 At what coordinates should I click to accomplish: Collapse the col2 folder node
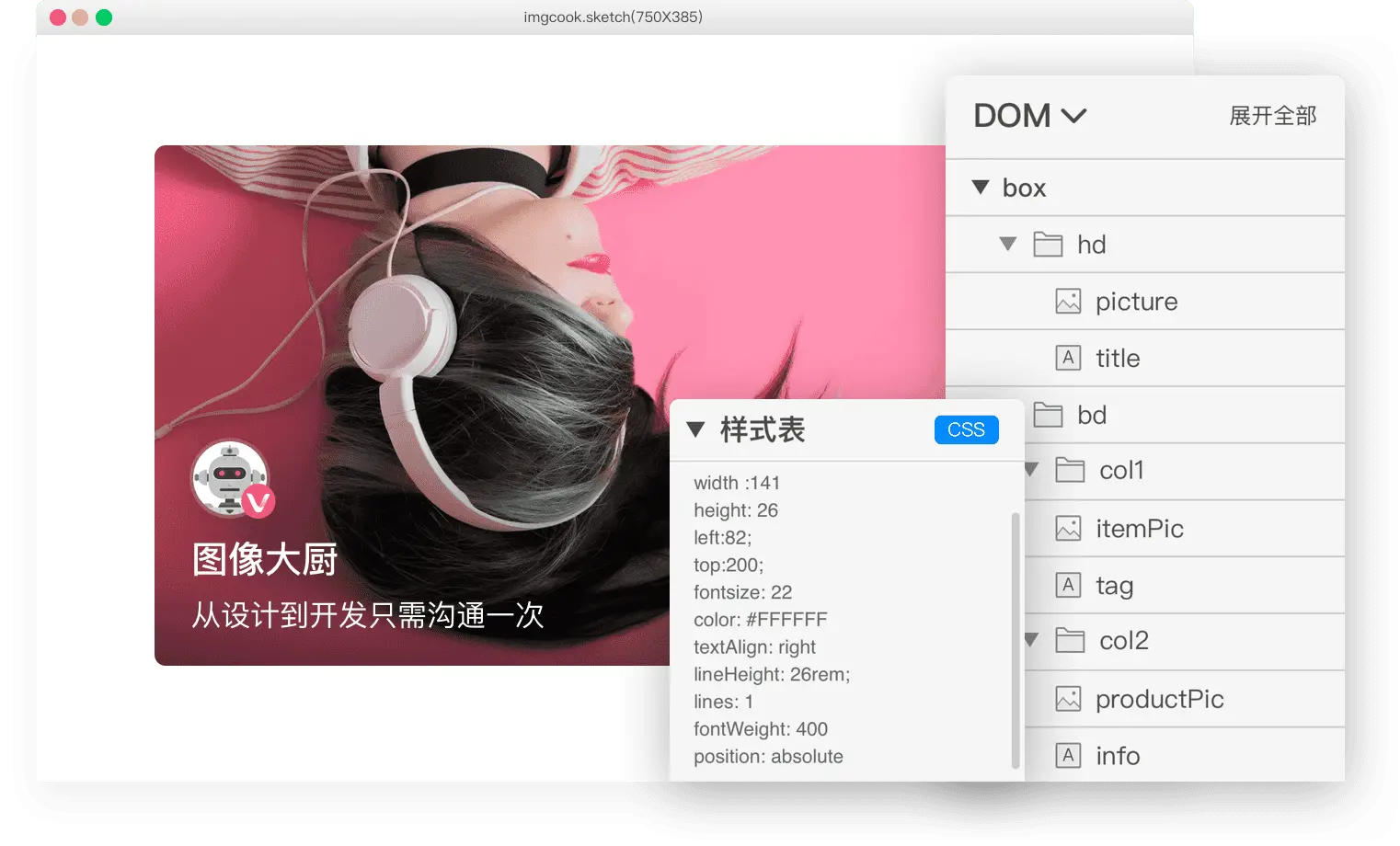tap(1031, 641)
